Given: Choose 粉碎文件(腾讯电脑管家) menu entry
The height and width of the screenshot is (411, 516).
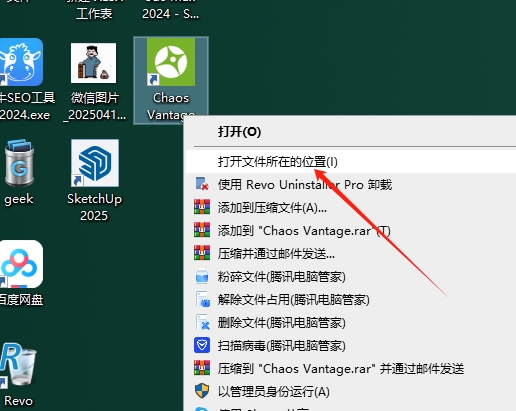Looking at the screenshot, I should coord(350,277).
